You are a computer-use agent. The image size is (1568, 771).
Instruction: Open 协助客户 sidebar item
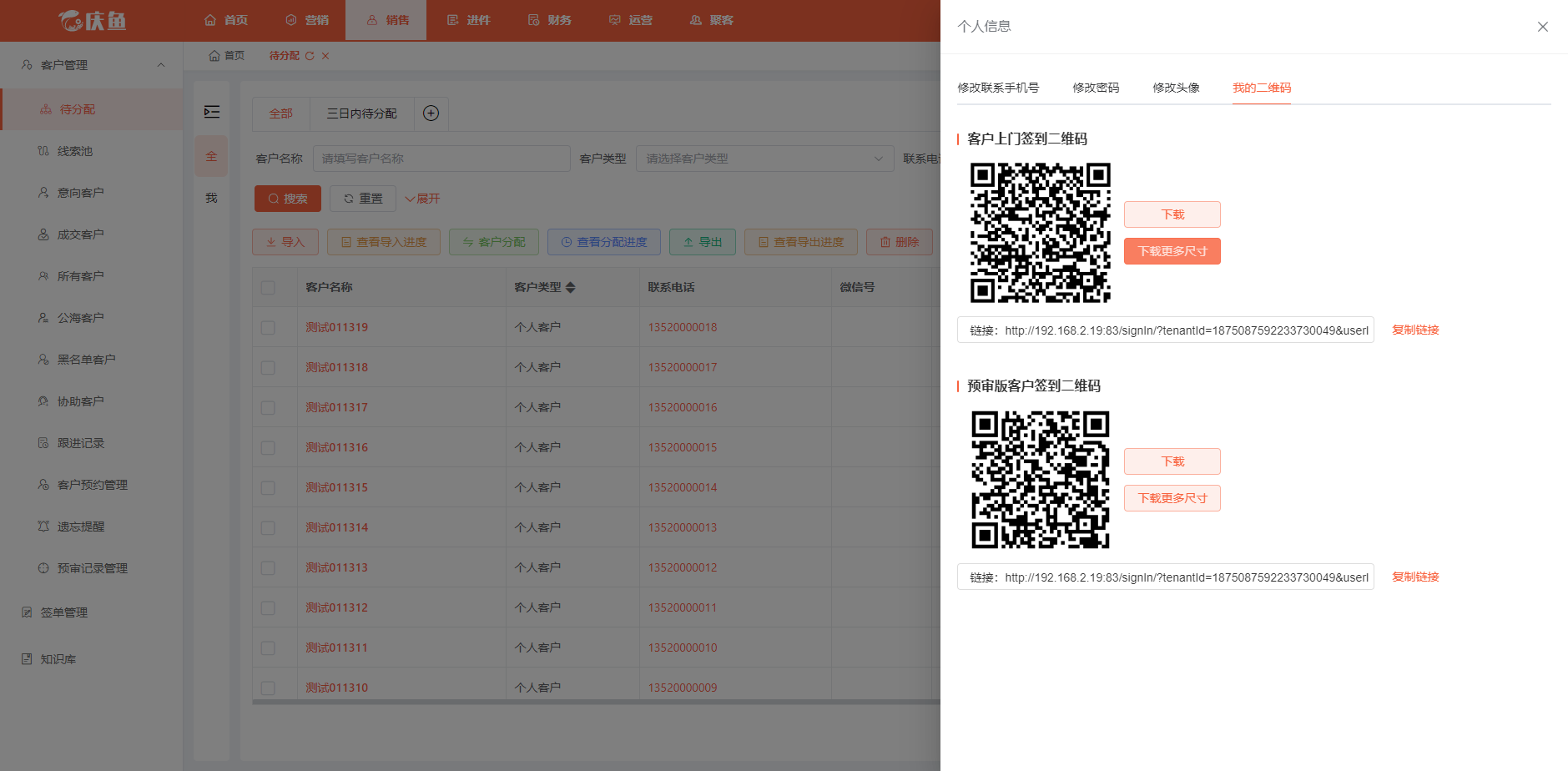click(x=92, y=401)
